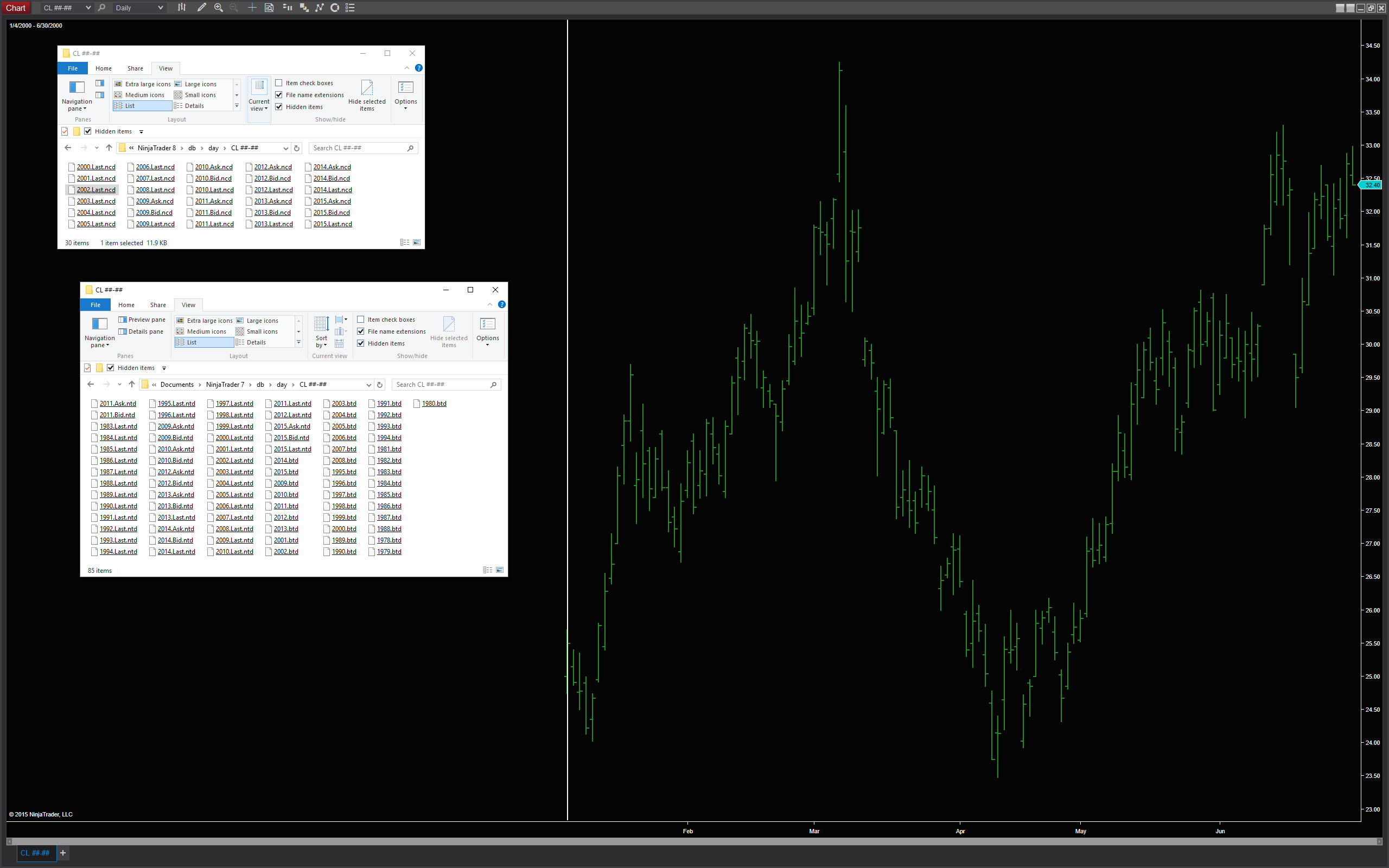Open the bar type chart style icon

181,8
